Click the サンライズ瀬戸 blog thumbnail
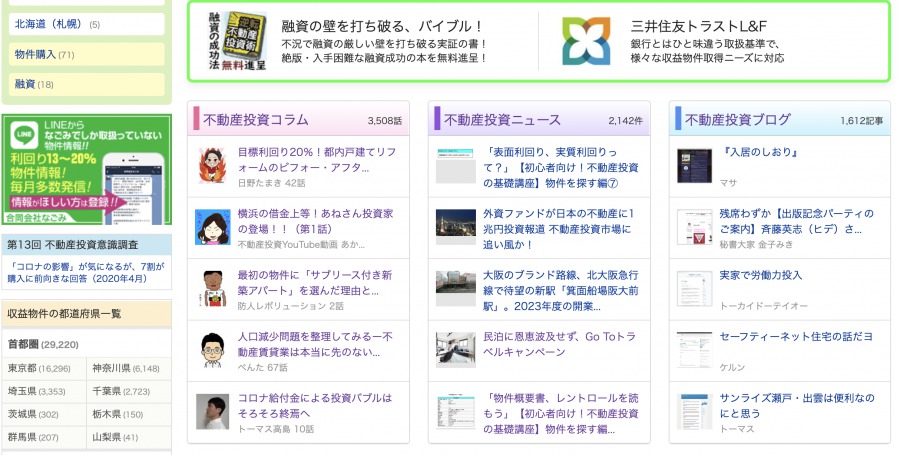This screenshot has height=455, width=900. 695,411
